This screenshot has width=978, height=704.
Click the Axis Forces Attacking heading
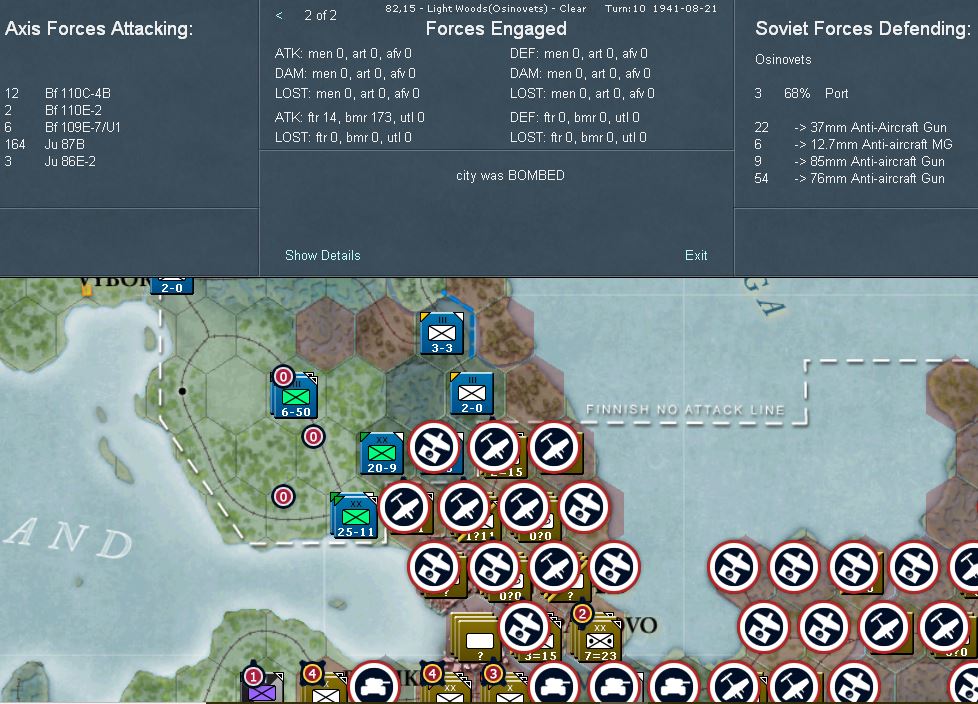click(99, 29)
